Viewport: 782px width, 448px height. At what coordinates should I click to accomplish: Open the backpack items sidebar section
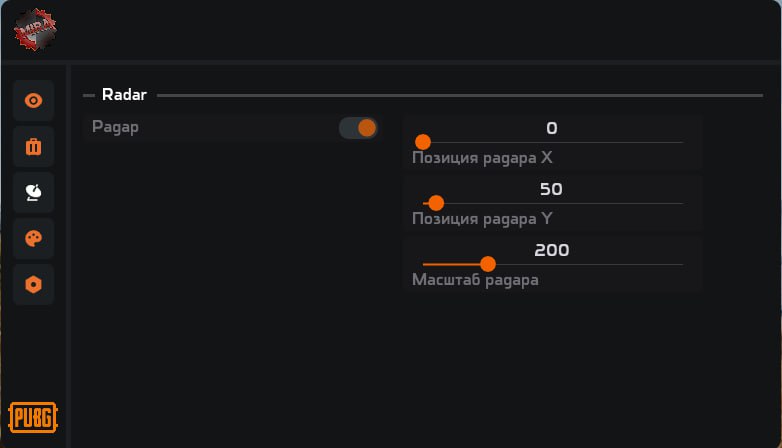pos(33,147)
